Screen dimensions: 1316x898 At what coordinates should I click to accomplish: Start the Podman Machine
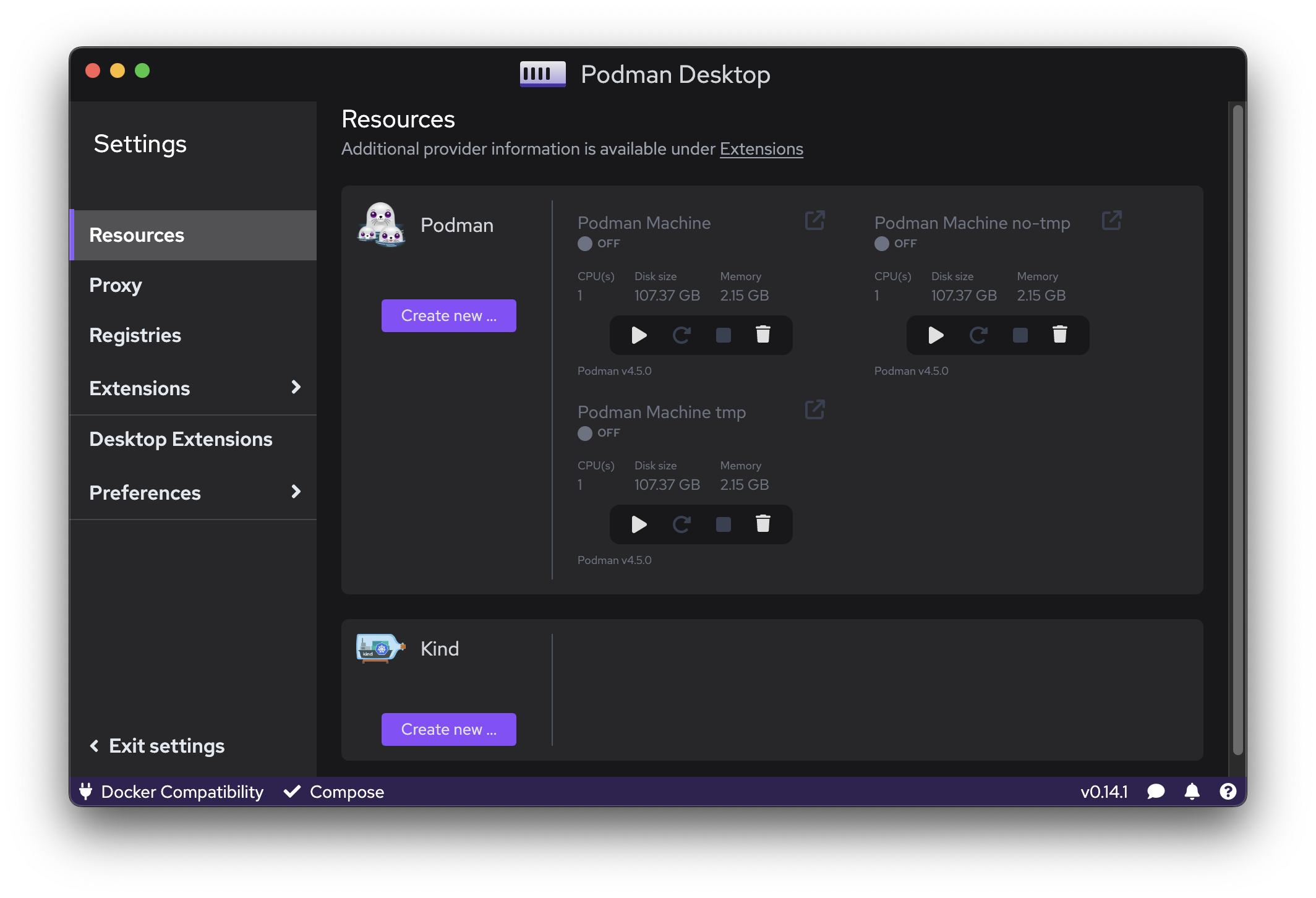point(639,335)
